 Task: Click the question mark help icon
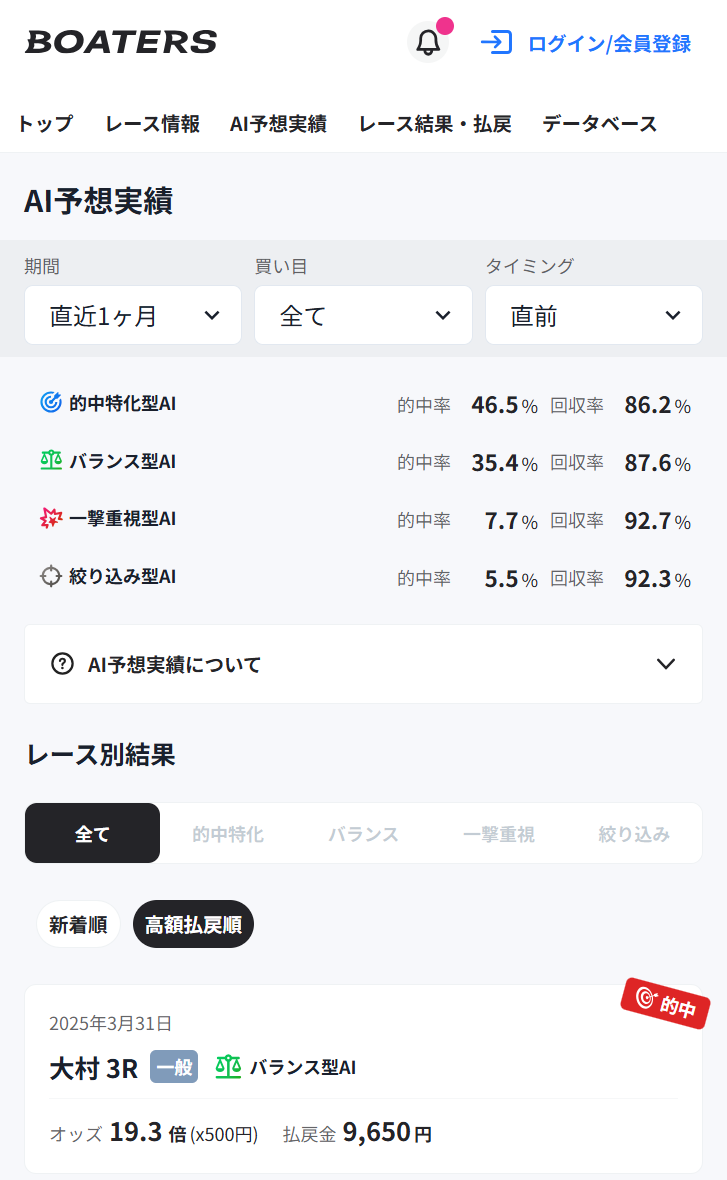coord(62,664)
